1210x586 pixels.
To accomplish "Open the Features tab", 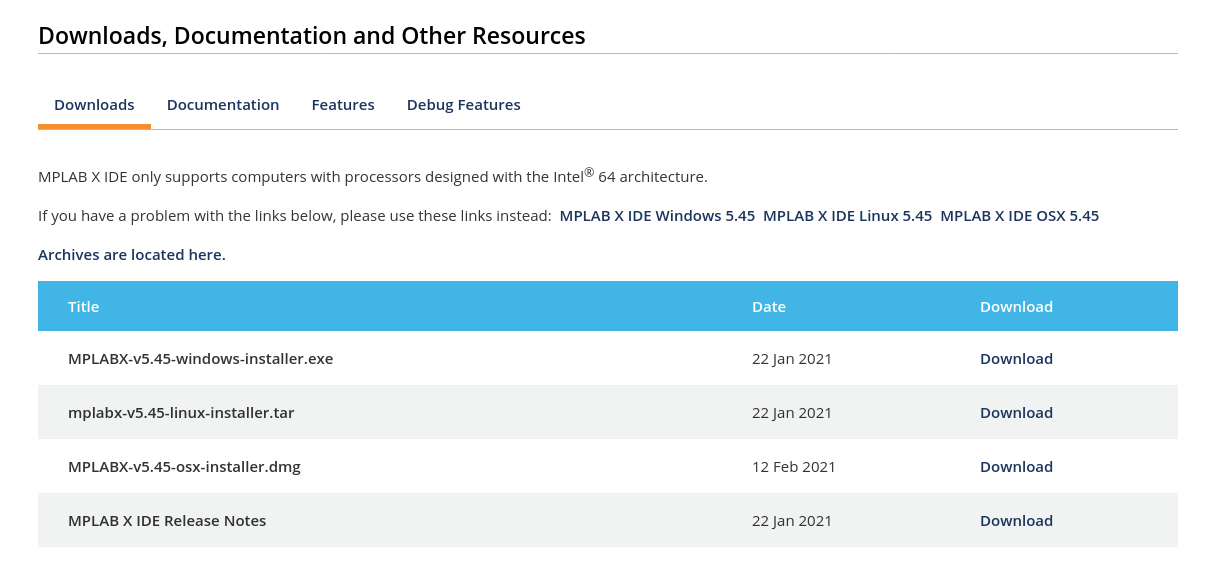I will tap(343, 104).
